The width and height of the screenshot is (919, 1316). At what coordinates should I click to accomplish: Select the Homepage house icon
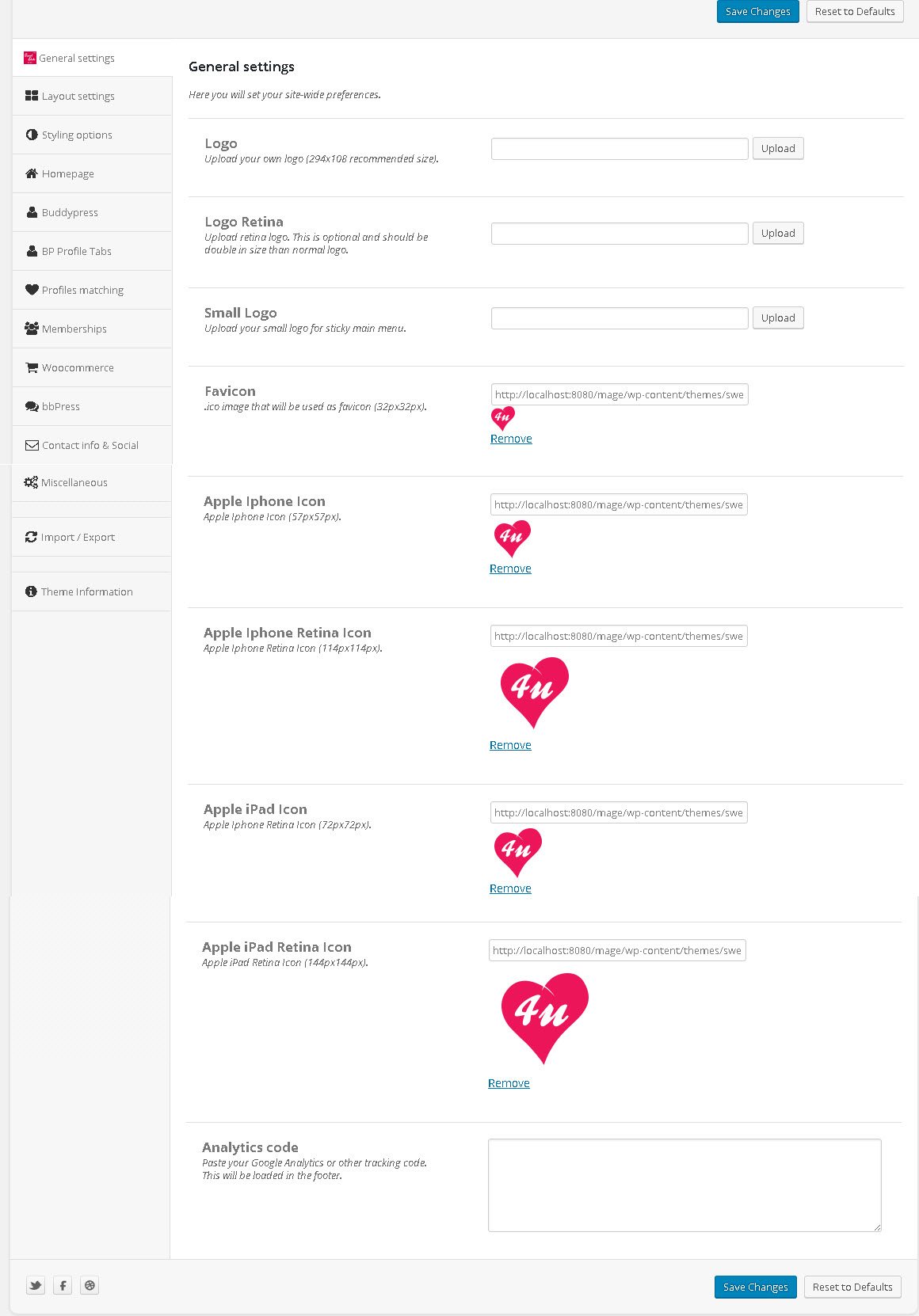[32, 173]
